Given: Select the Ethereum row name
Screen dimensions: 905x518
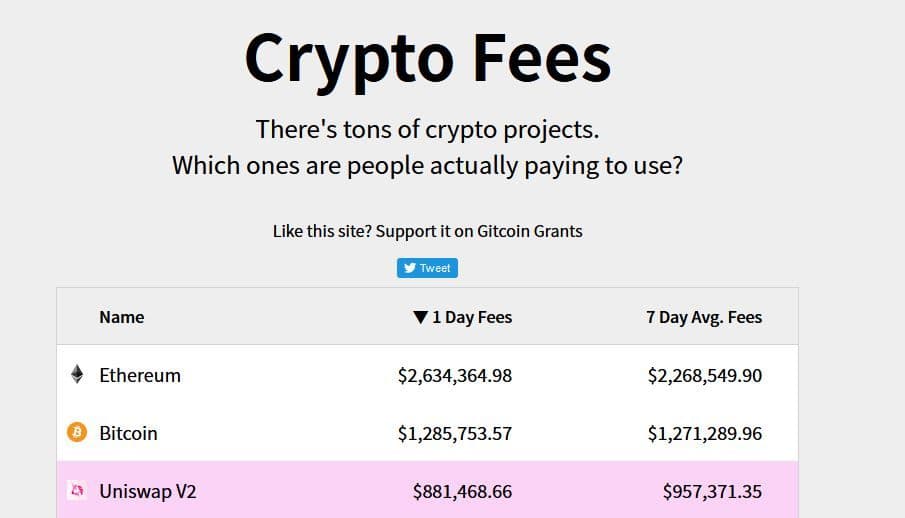Looking at the screenshot, I should [x=140, y=375].
